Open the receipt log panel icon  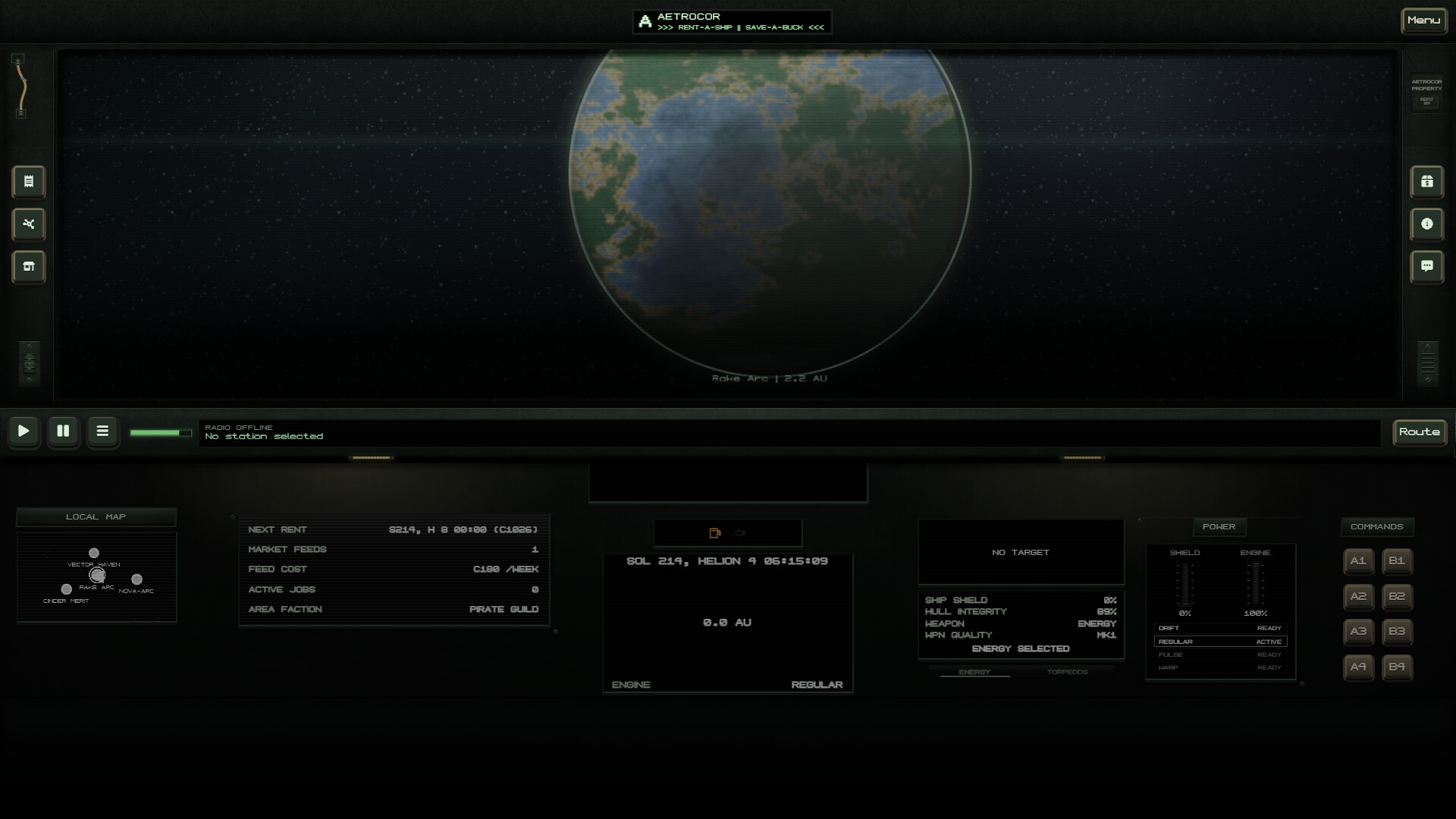coord(29,182)
